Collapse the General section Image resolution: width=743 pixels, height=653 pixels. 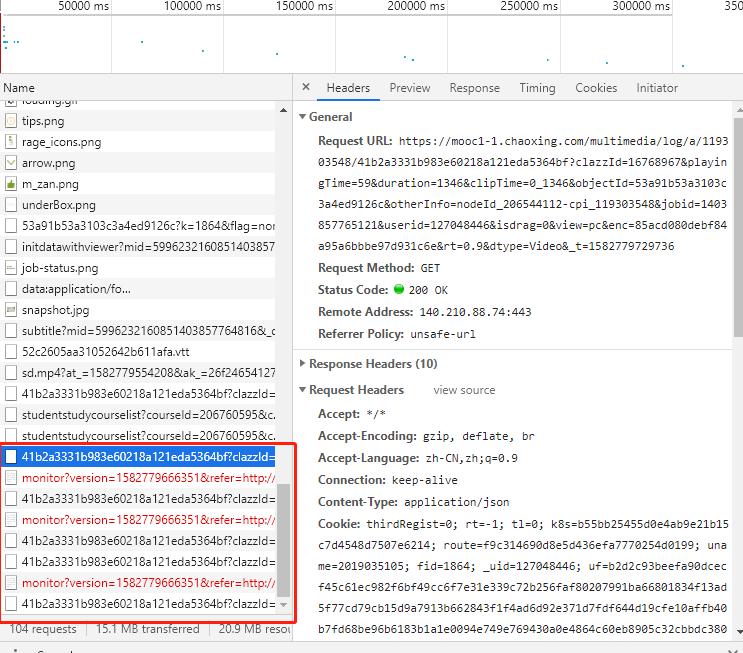click(303, 117)
